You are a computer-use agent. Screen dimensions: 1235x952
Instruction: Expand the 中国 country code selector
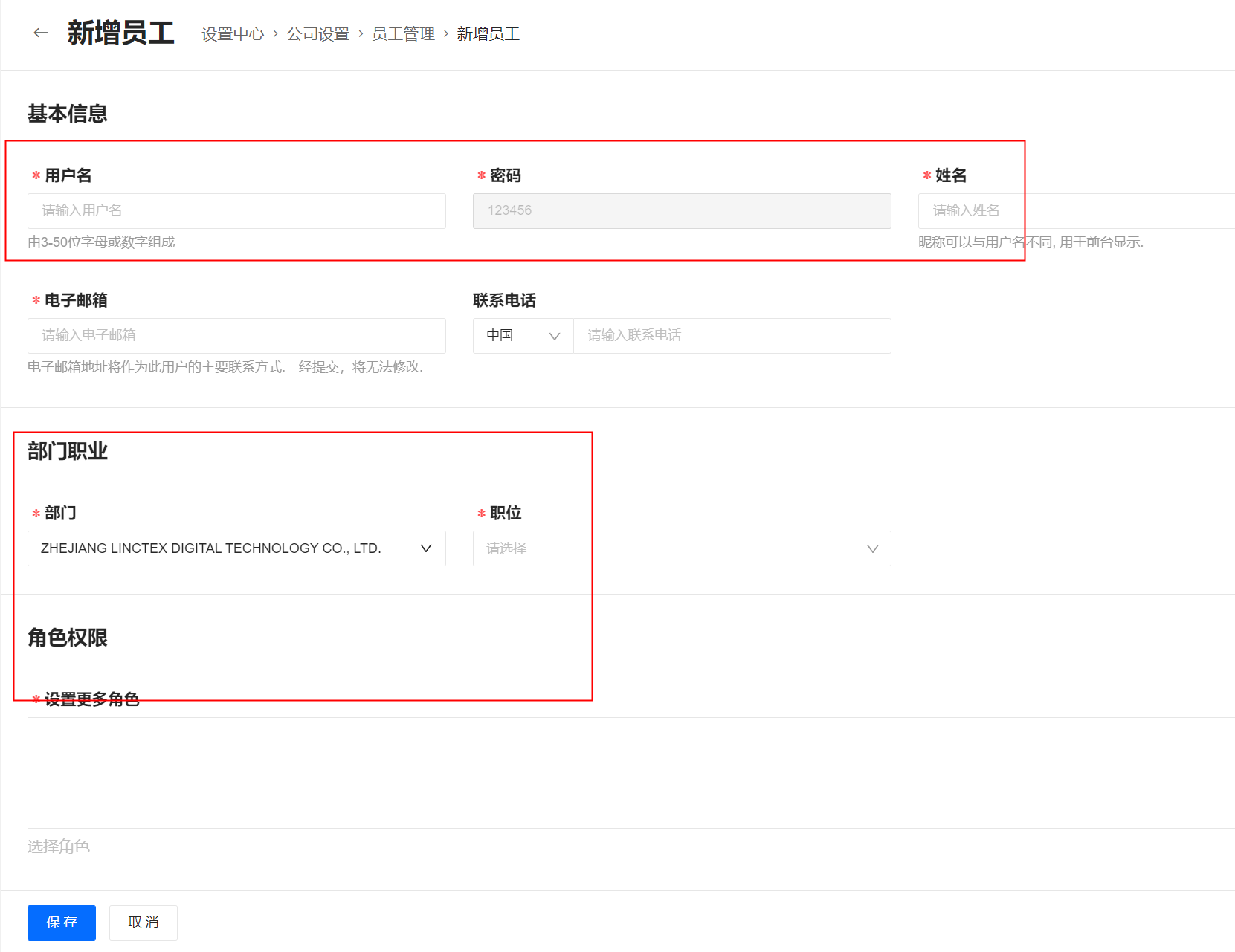coord(523,336)
